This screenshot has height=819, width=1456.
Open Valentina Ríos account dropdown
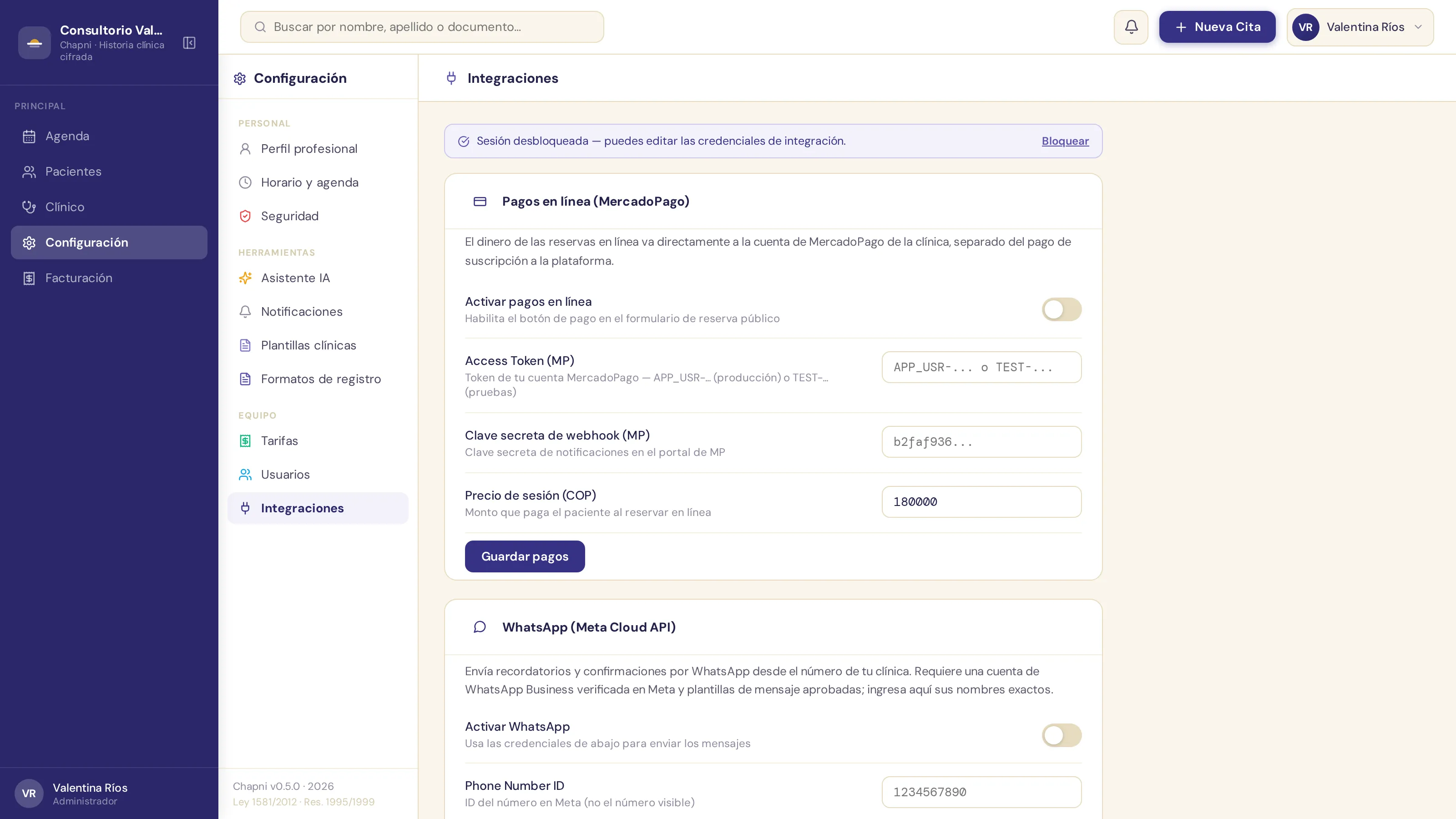pyautogui.click(x=1360, y=27)
